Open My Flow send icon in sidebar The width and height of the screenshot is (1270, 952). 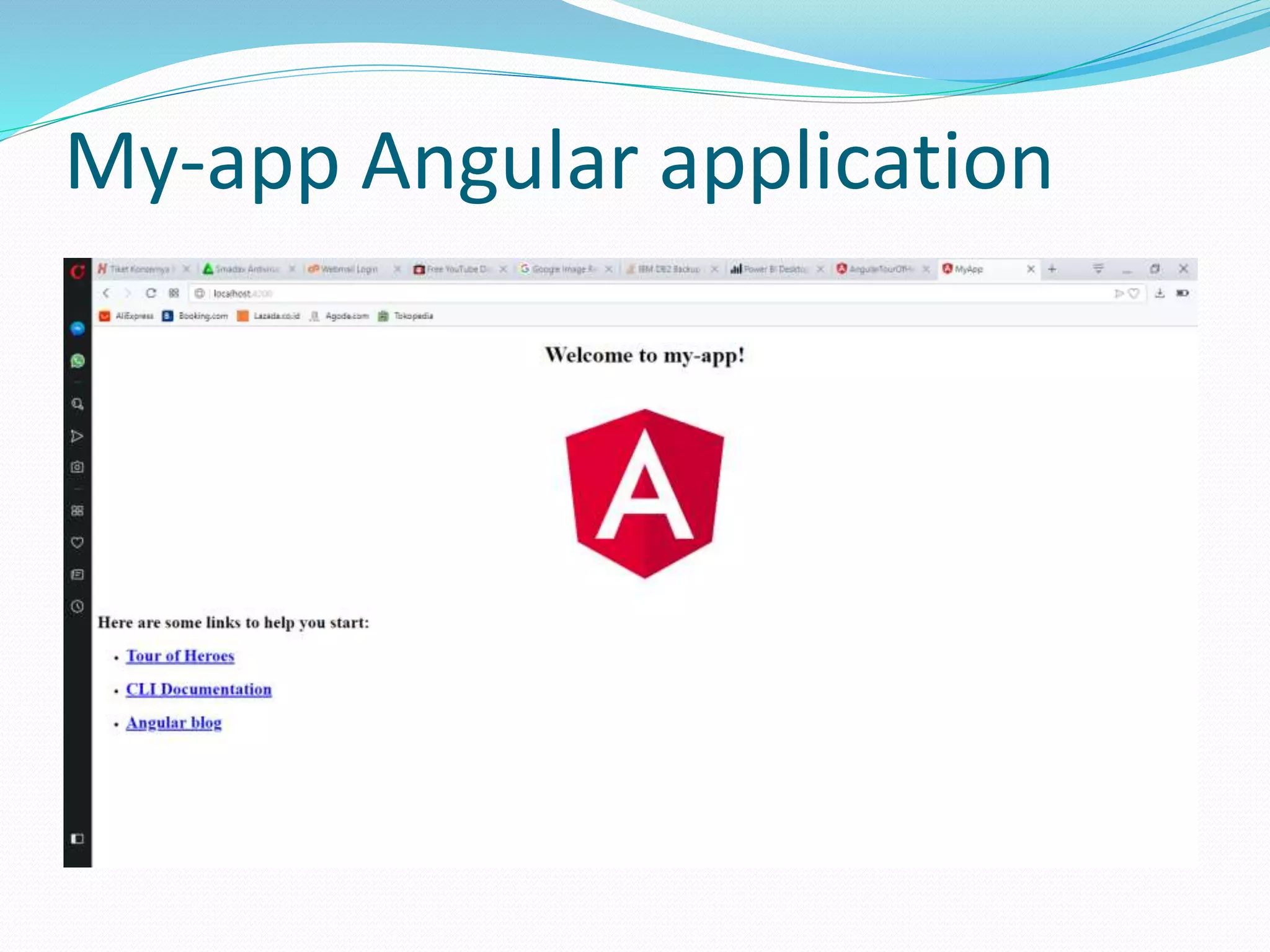pos(77,436)
